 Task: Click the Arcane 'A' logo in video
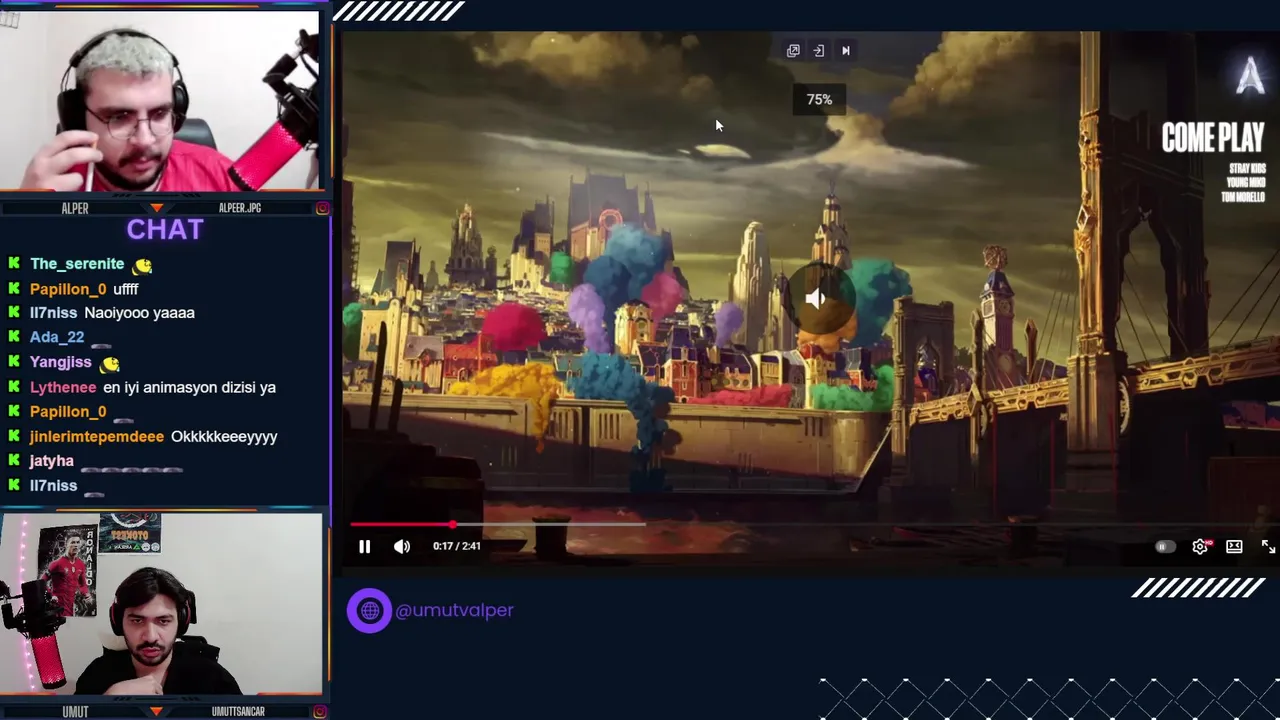click(1250, 76)
